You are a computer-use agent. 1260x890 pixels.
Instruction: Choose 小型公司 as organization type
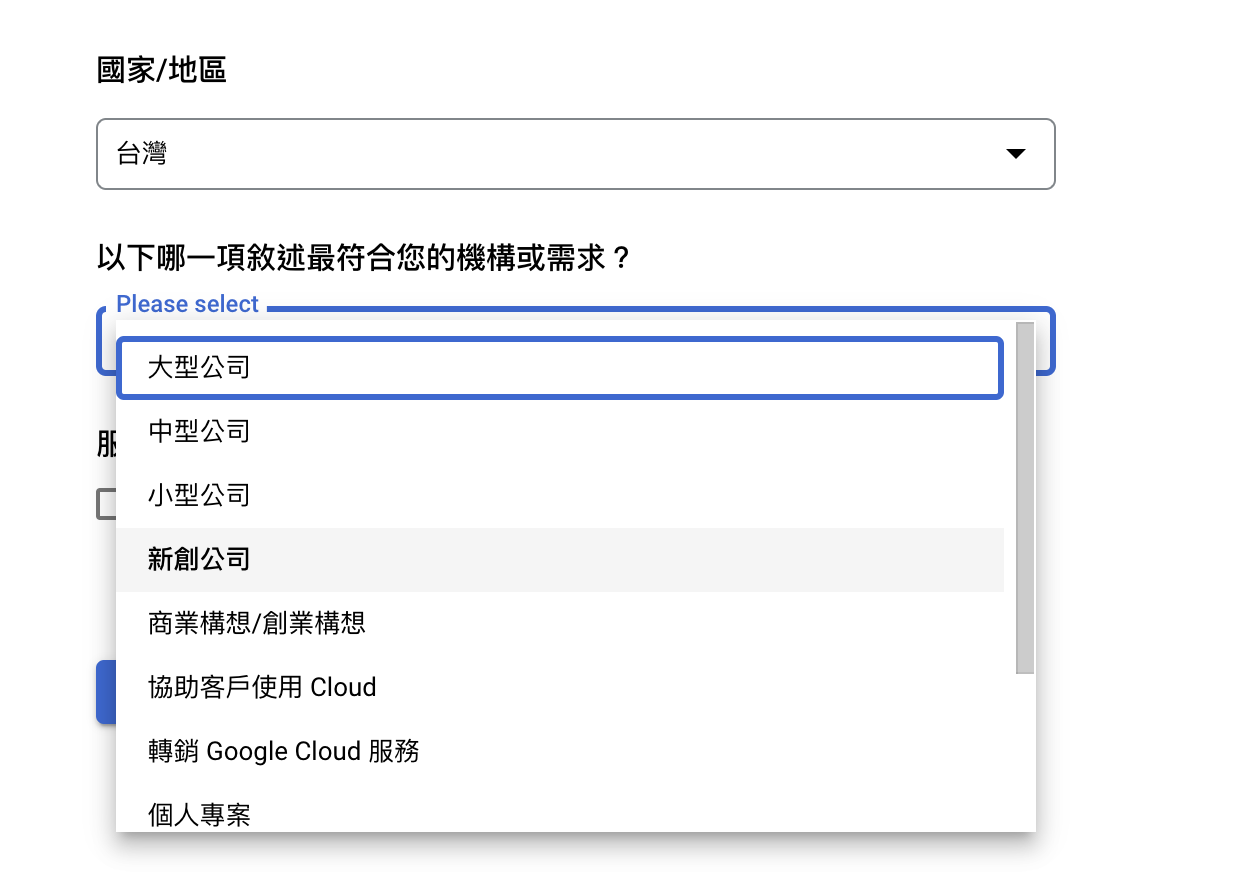560,495
